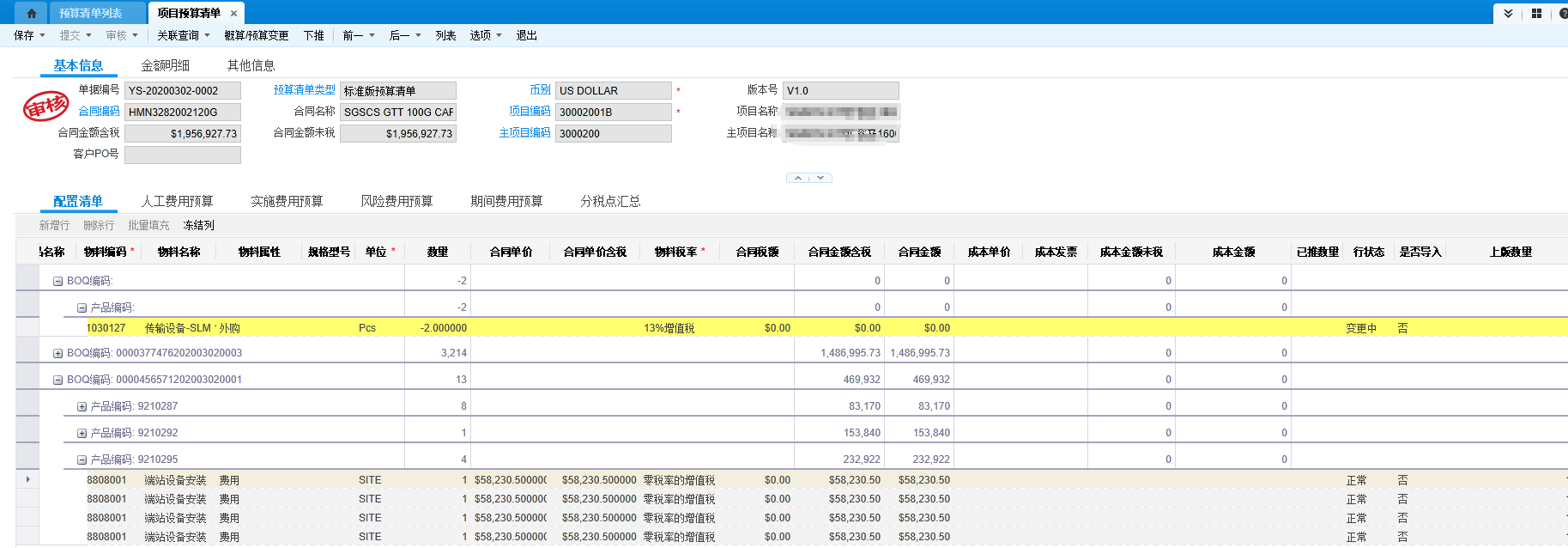Collapse the header panel up arrow
Viewport: 1568px width, 548px height.
798,178
